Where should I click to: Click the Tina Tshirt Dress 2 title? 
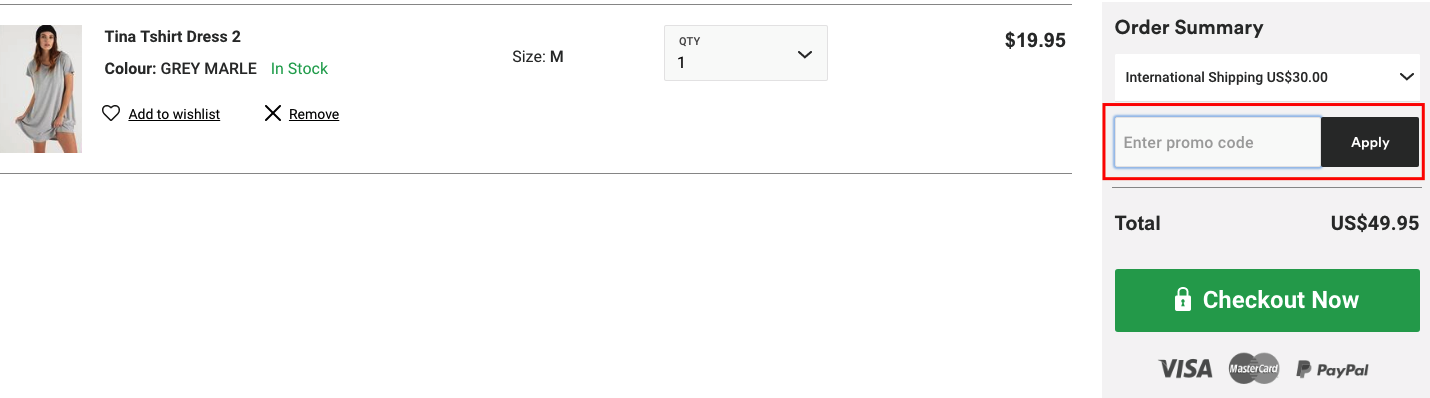[173, 37]
